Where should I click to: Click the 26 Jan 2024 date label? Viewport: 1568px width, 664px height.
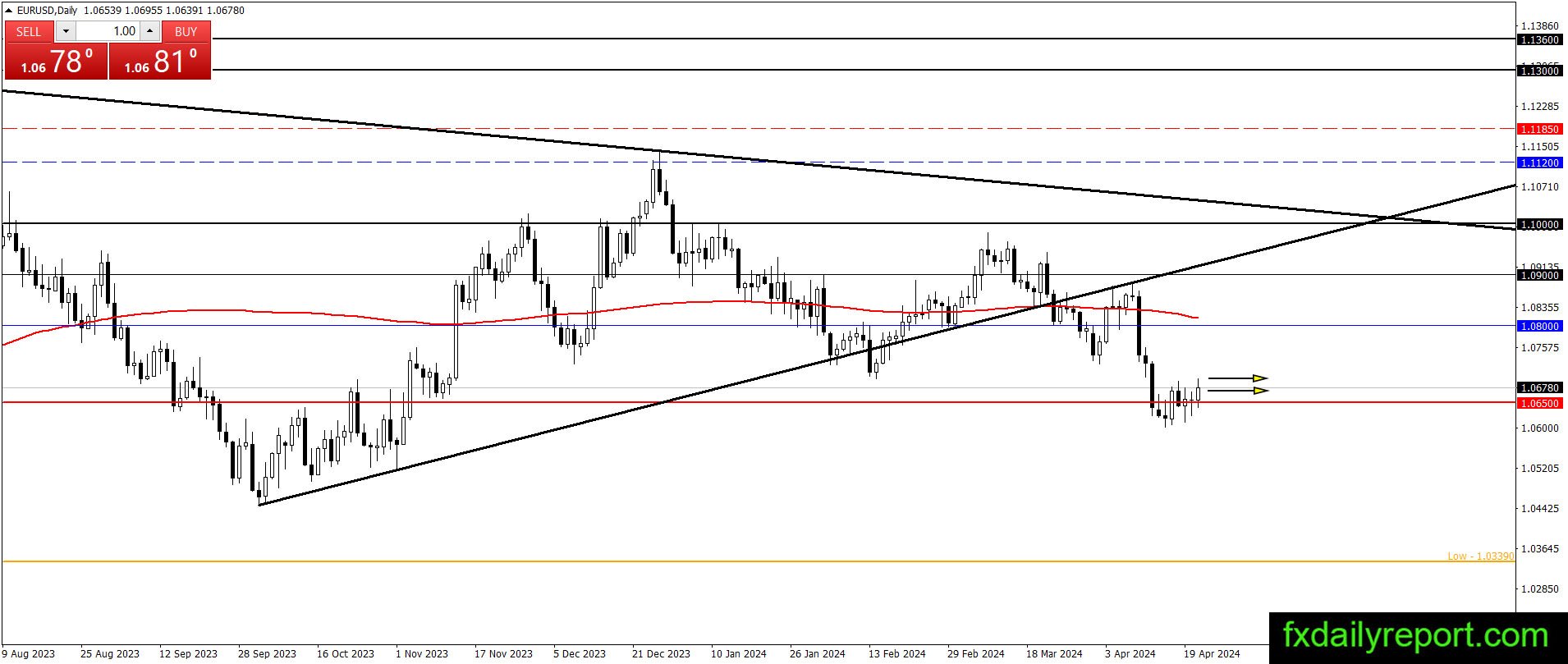pyautogui.click(x=818, y=654)
